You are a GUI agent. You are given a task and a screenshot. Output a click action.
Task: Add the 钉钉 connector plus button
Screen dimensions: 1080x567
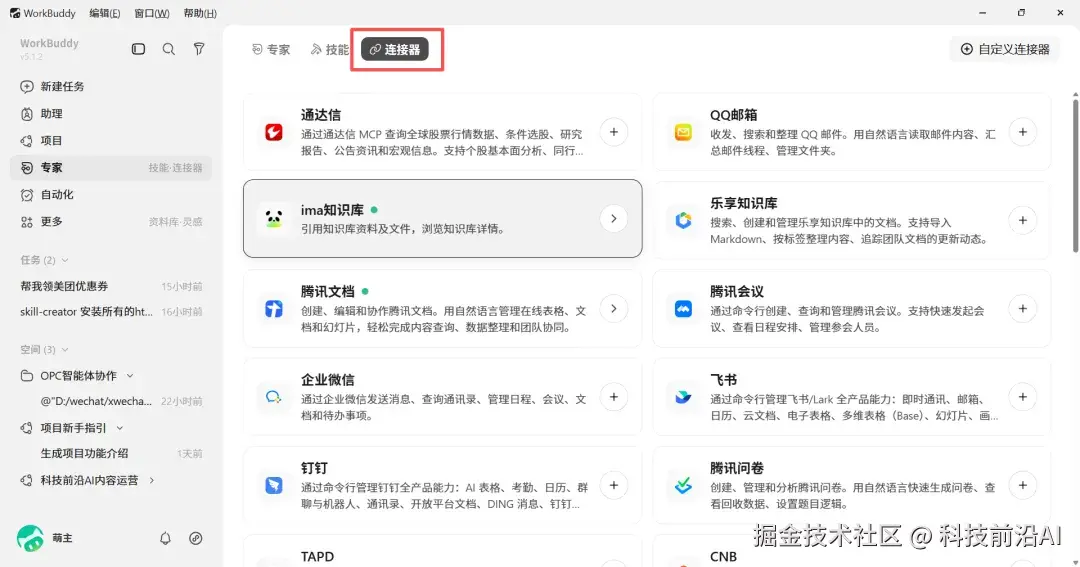point(614,485)
